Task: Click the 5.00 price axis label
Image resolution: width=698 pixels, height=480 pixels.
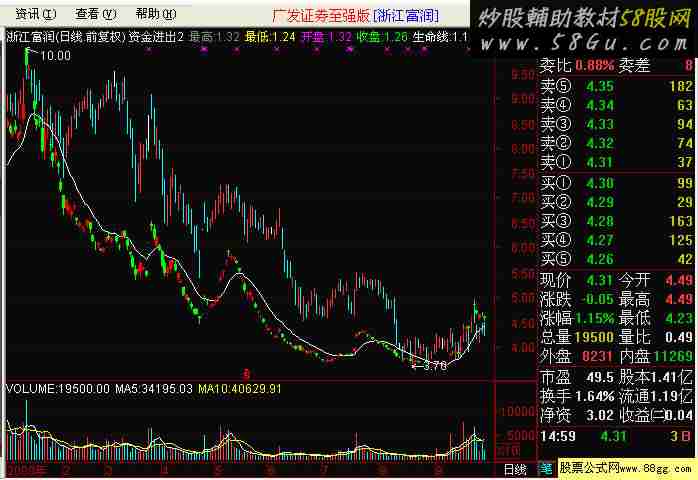Action: 523,297
